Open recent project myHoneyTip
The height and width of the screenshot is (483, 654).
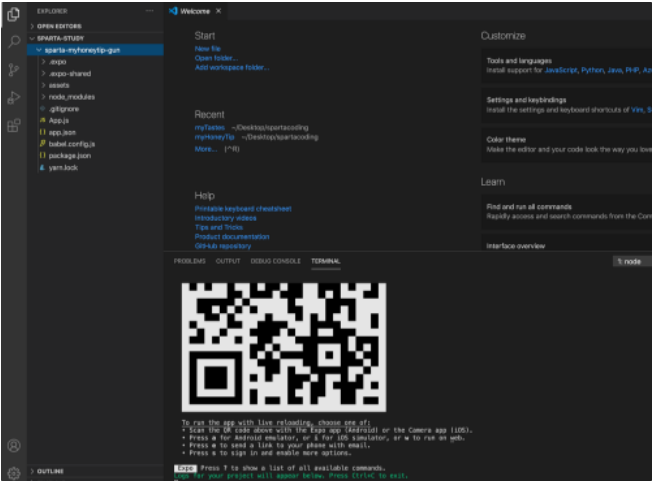[x=214, y=137]
